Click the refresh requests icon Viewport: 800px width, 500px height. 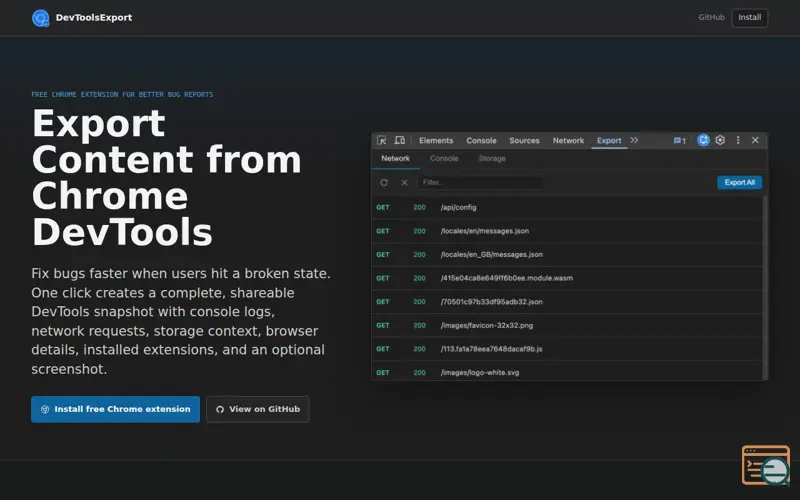384,183
